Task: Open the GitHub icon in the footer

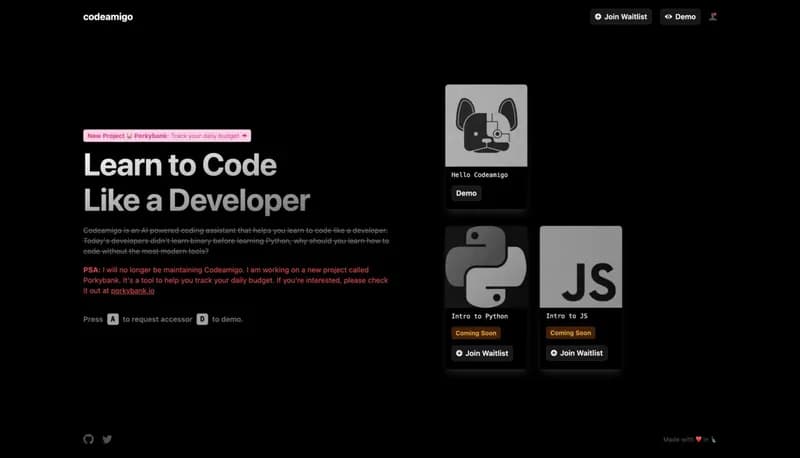Action: (88, 439)
